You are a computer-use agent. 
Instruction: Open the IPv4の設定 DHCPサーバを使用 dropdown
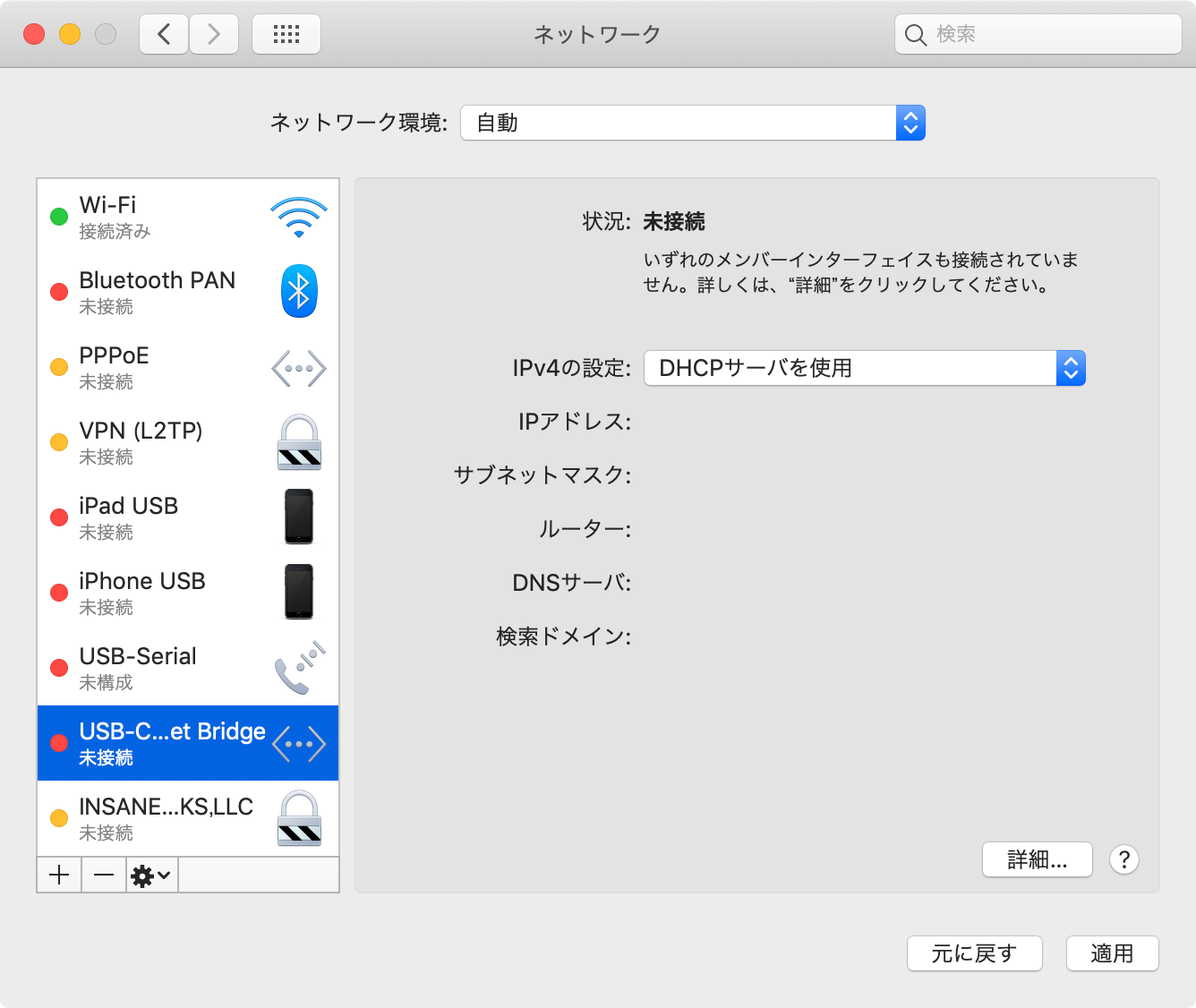(x=865, y=368)
